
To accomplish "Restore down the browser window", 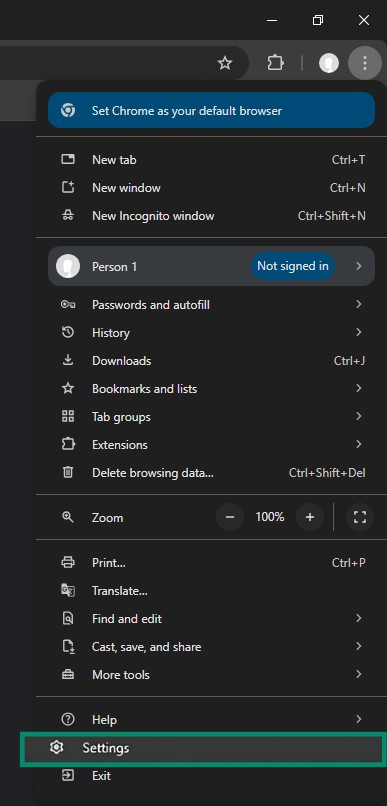I will [x=318, y=20].
